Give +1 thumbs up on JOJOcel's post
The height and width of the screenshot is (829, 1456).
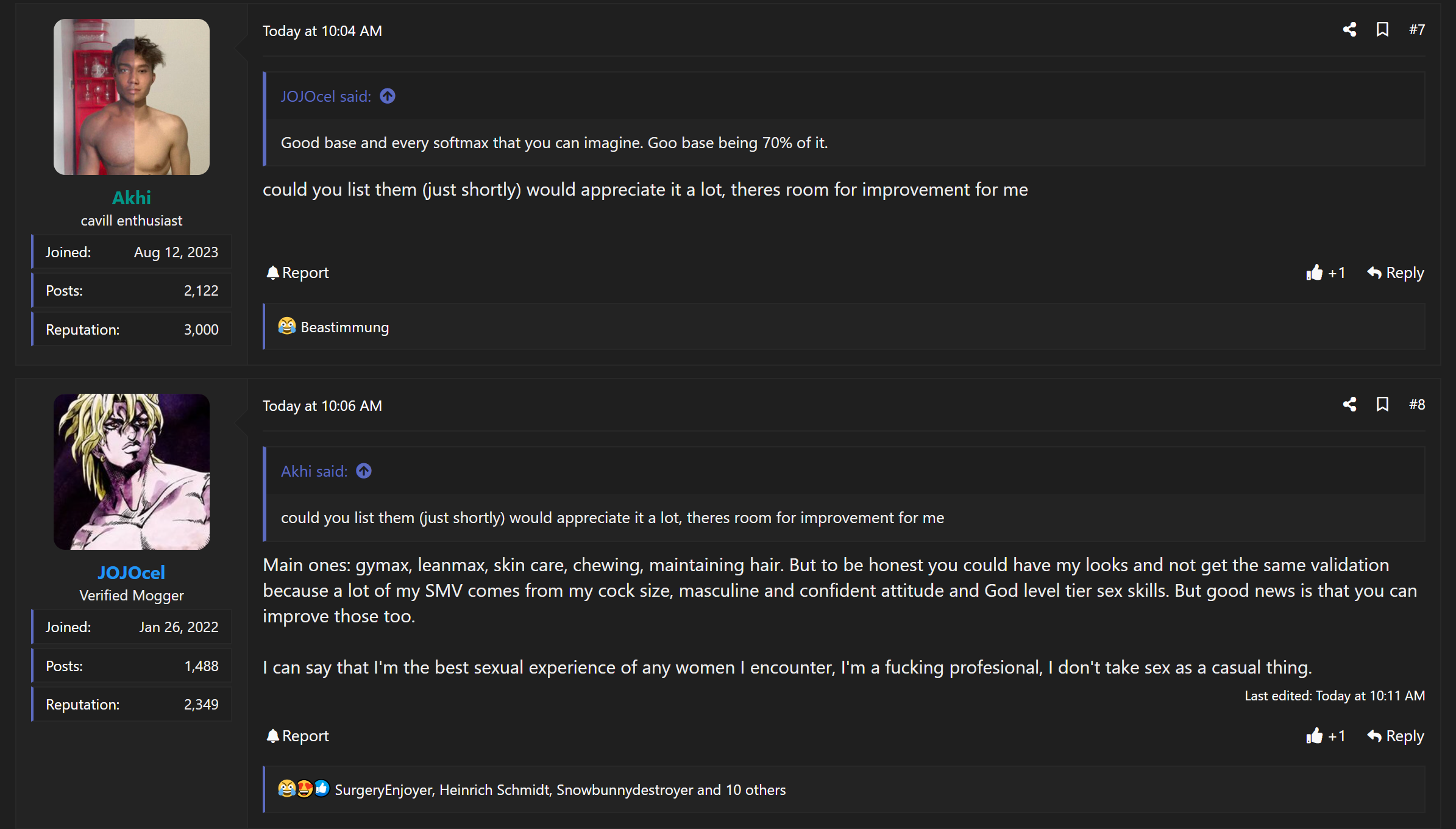(x=1326, y=736)
